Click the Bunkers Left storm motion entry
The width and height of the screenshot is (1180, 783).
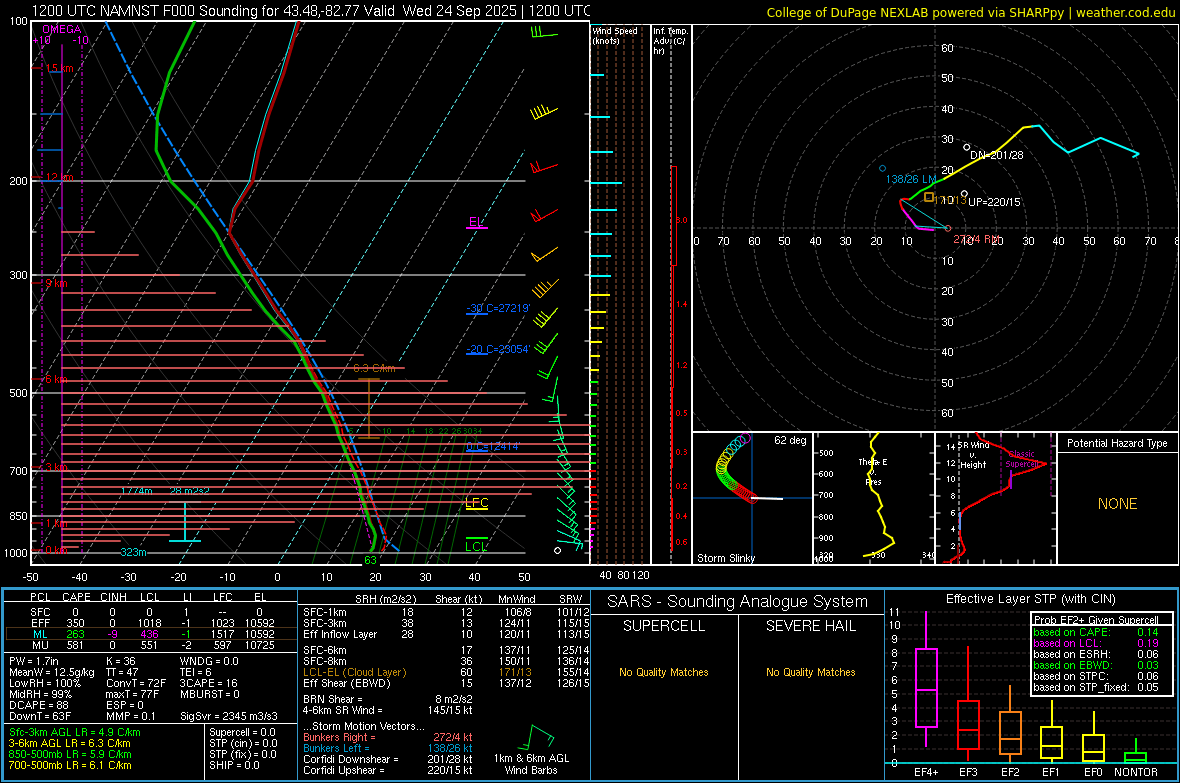point(388,748)
